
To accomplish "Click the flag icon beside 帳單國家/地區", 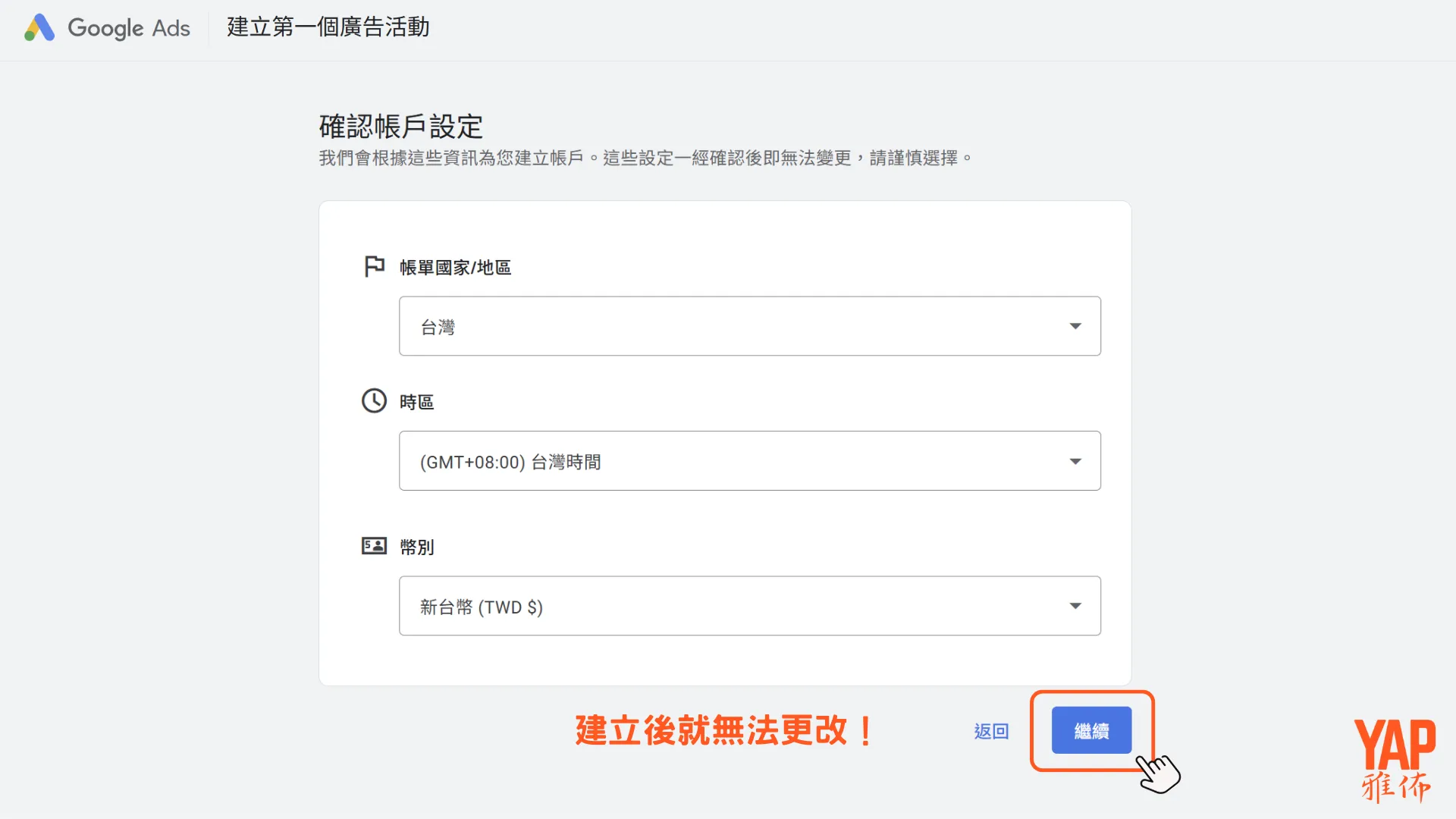I will (374, 265).
